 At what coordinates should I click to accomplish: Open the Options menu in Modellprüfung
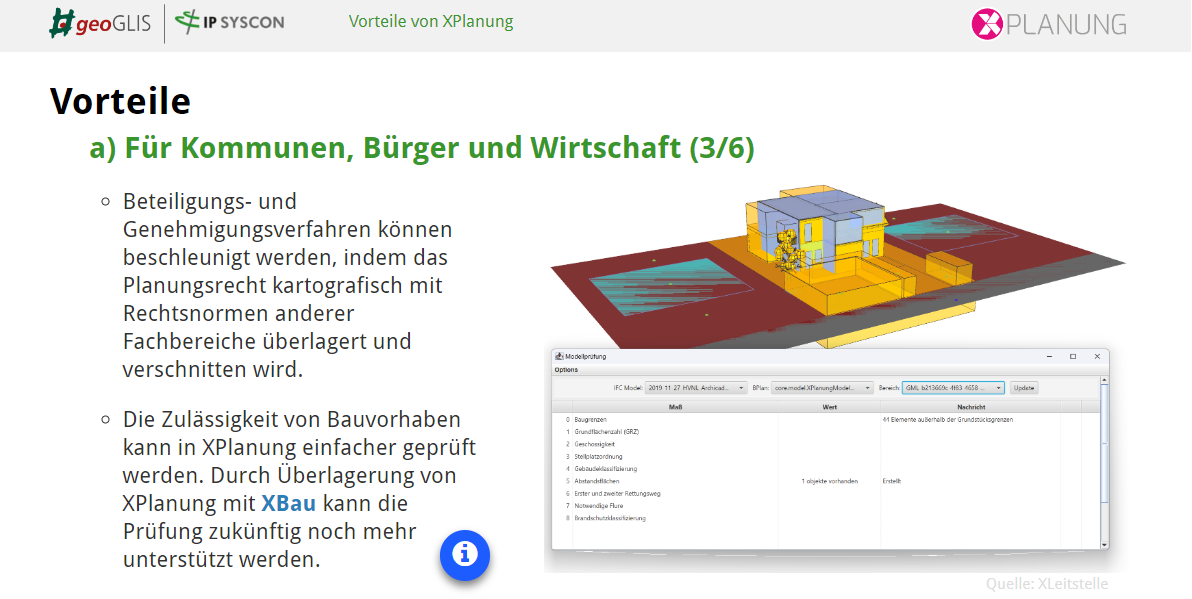567,369
